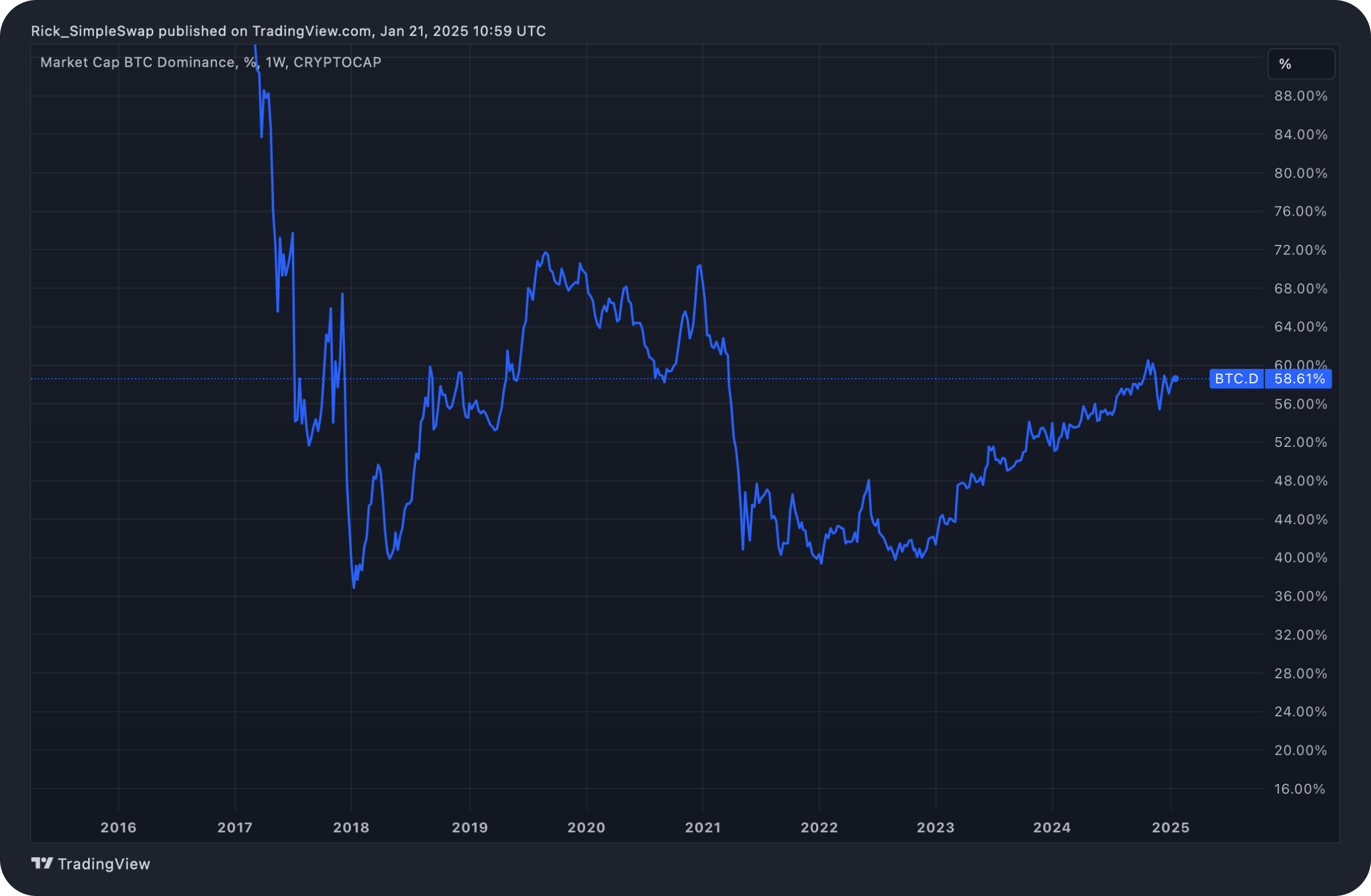Click the 2021 time axis label
Screen dimensions: 1371x896
(703, 827)
